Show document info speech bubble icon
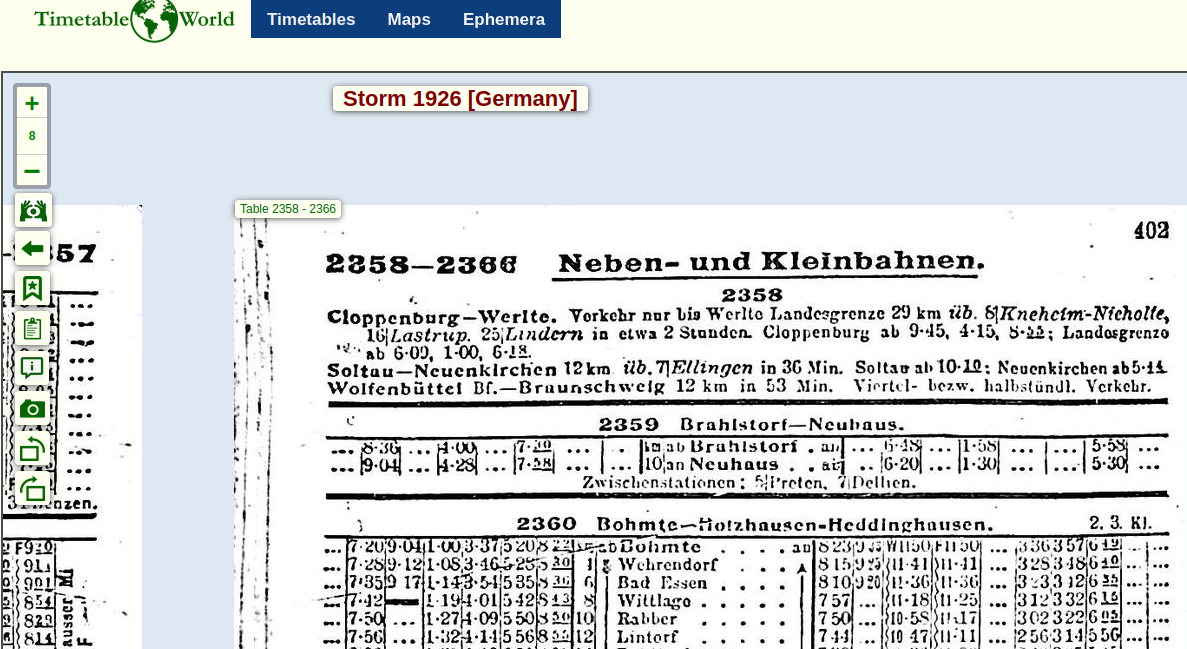 (x=33, y=368)
